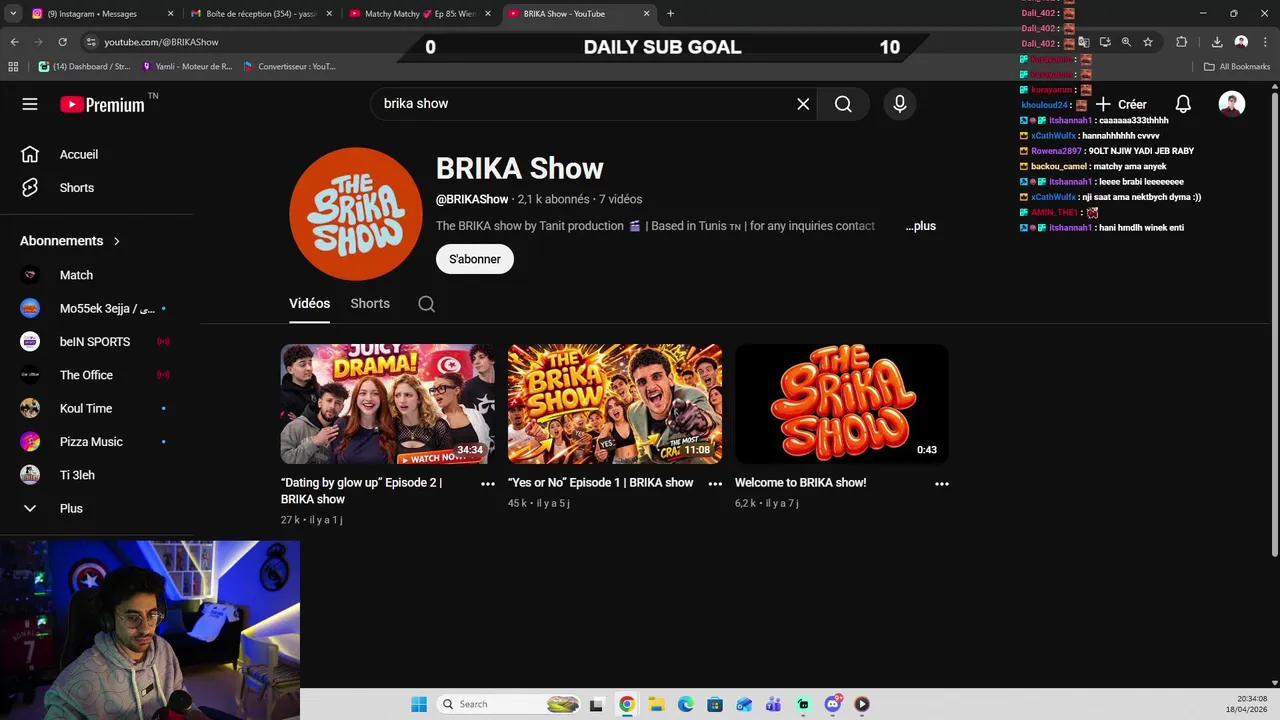Viewport: 1280px width, 720px height.
Task: Open the YouTube hamburger guide menu
Action: tap(30, 104)
